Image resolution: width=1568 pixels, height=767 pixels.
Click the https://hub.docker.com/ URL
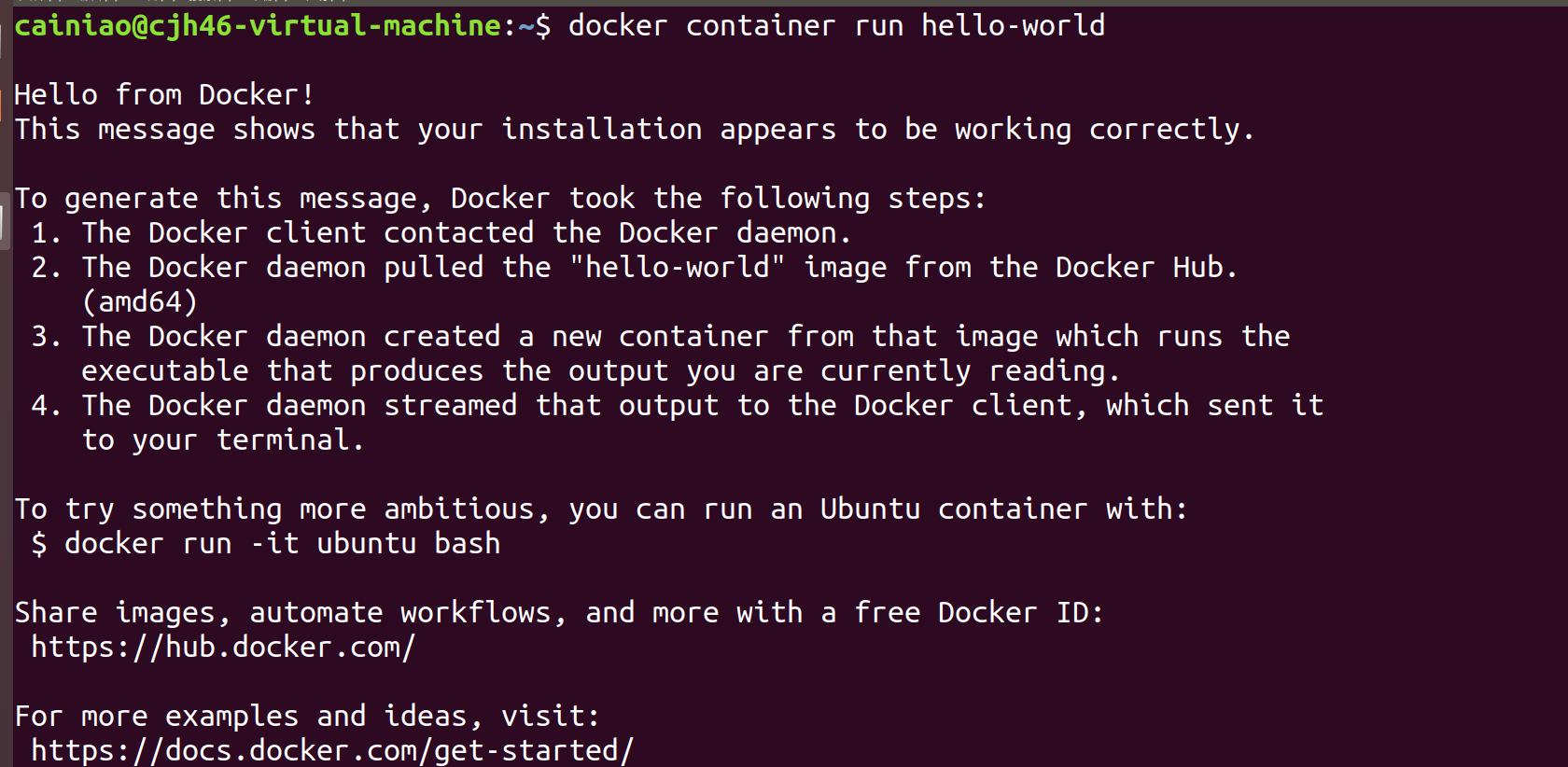pyautogui.click(x=223, y=648)
